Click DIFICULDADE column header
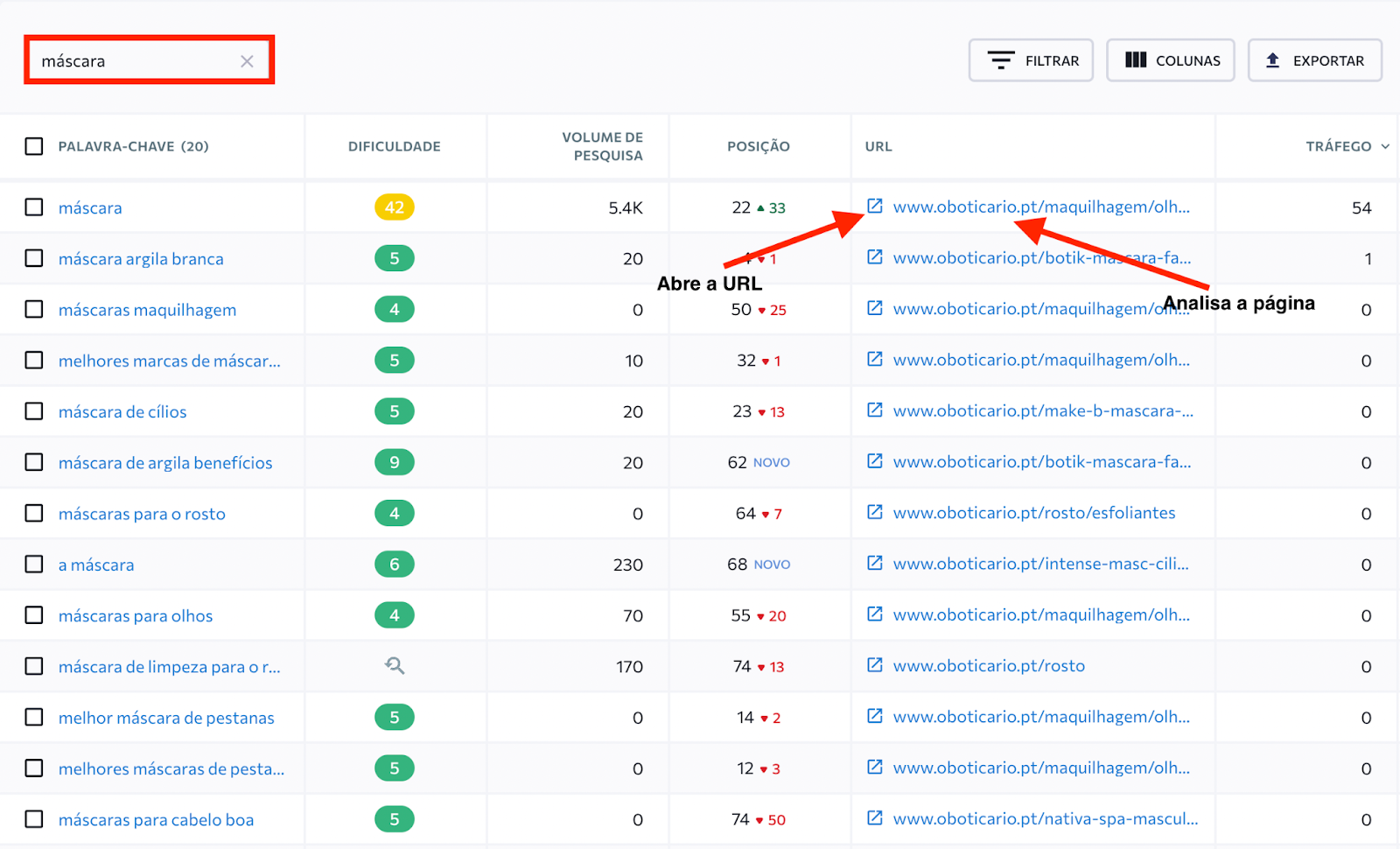 395,146
